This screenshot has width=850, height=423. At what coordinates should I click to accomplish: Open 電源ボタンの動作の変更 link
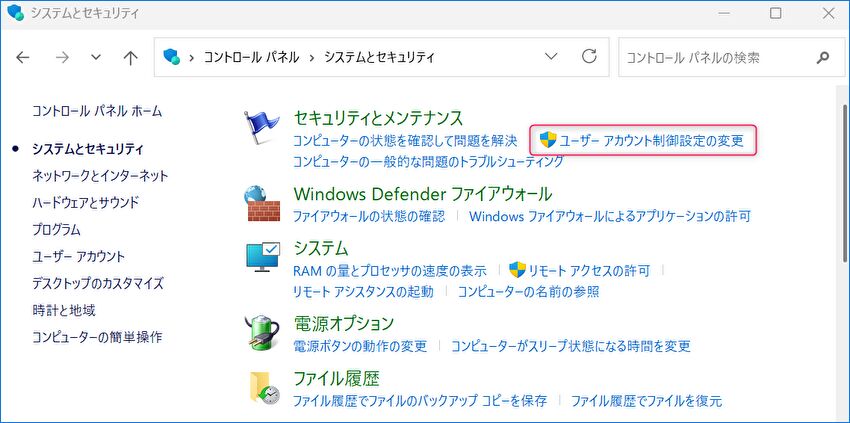point(359,346)
